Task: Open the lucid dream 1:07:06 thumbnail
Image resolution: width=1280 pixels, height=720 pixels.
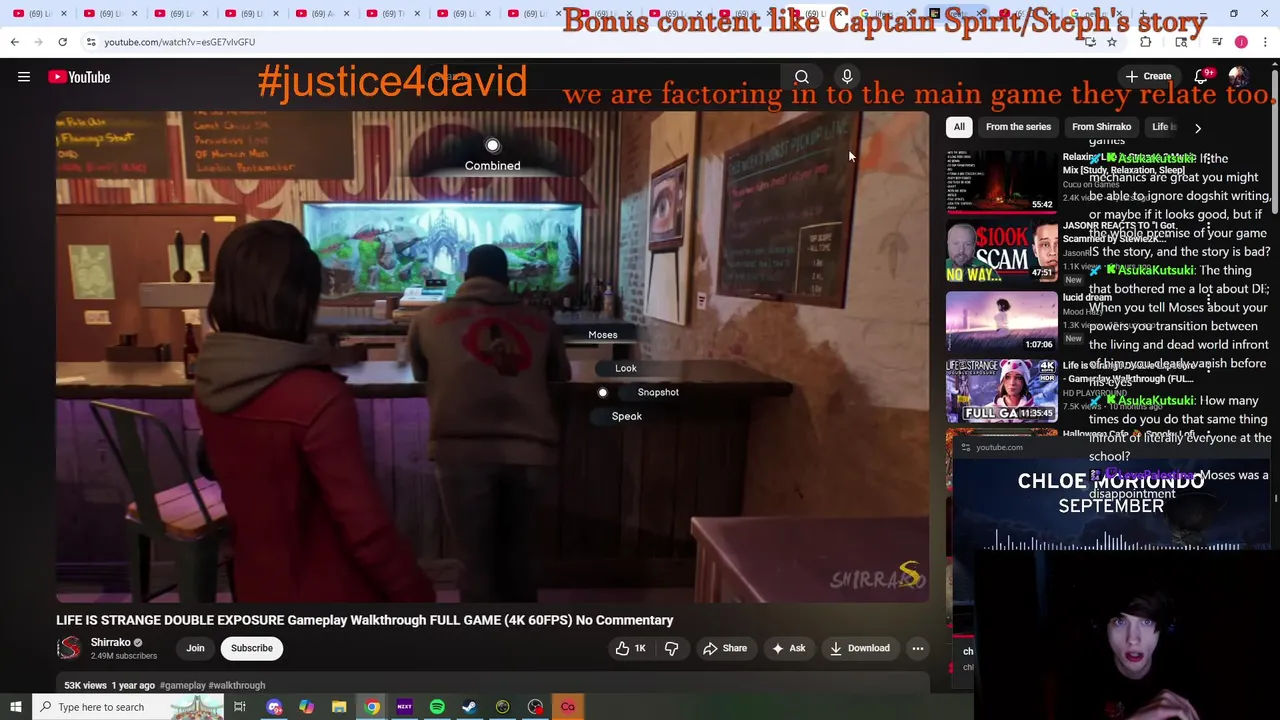Action: [x=1001, y=320]
